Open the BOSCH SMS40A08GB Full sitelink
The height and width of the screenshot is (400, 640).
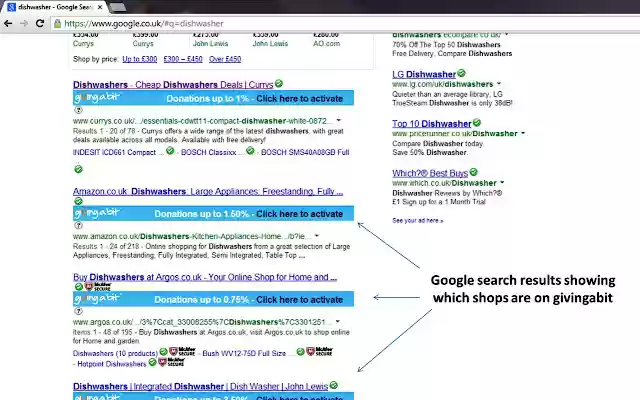[x=305, y=152]
